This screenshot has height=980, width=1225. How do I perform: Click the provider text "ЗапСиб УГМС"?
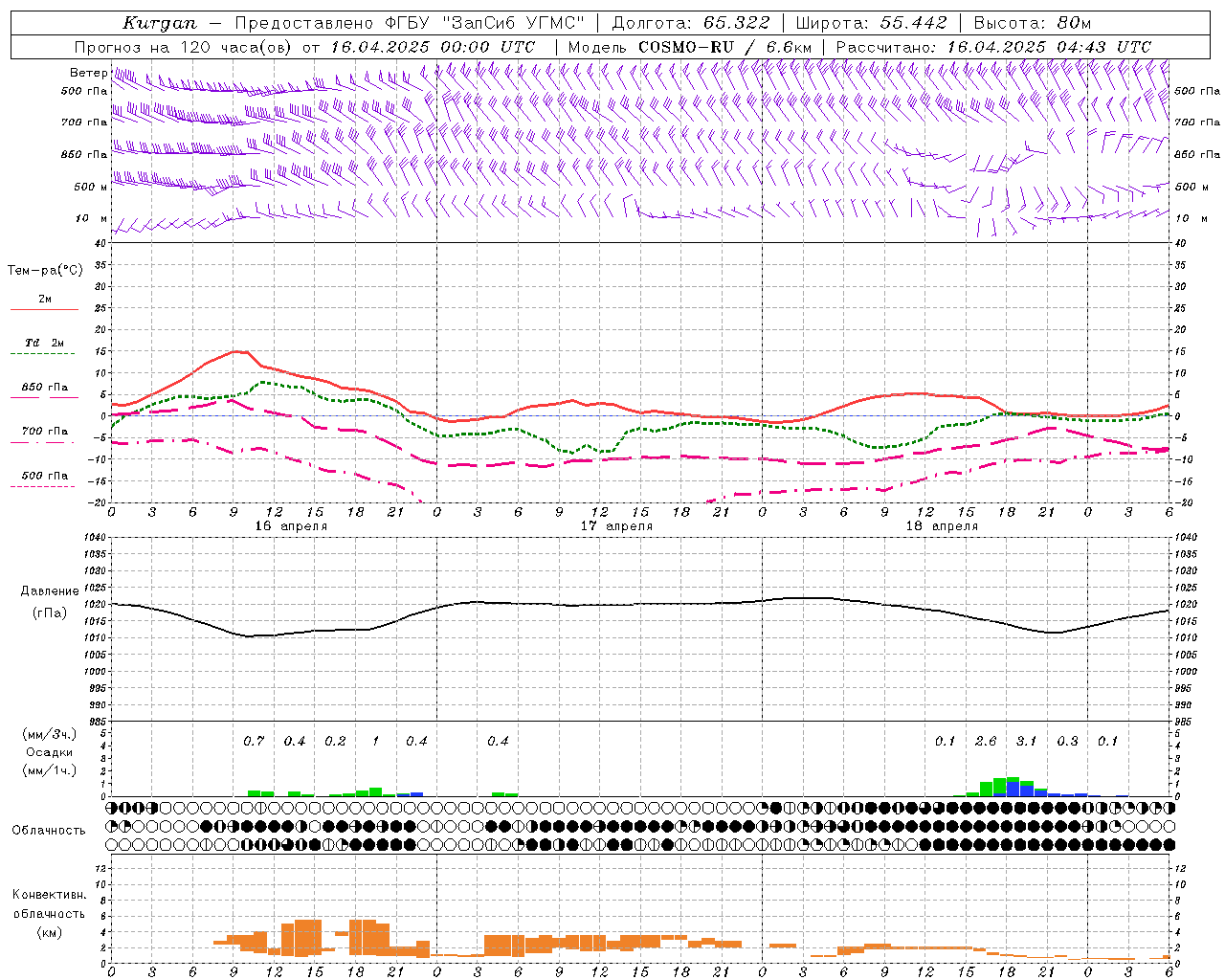[x=515, y=23]
